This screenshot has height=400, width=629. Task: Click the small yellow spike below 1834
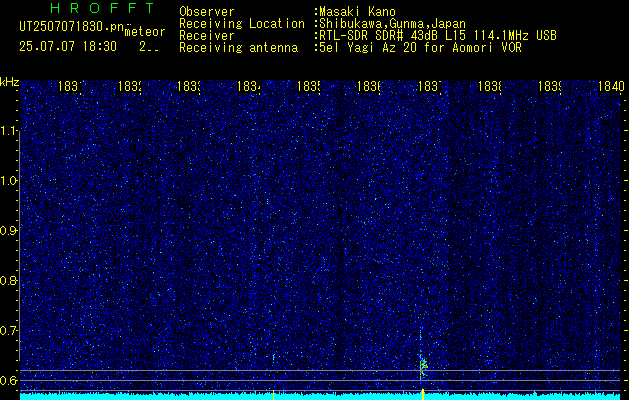pyautogui.click(x=273, y=395)
